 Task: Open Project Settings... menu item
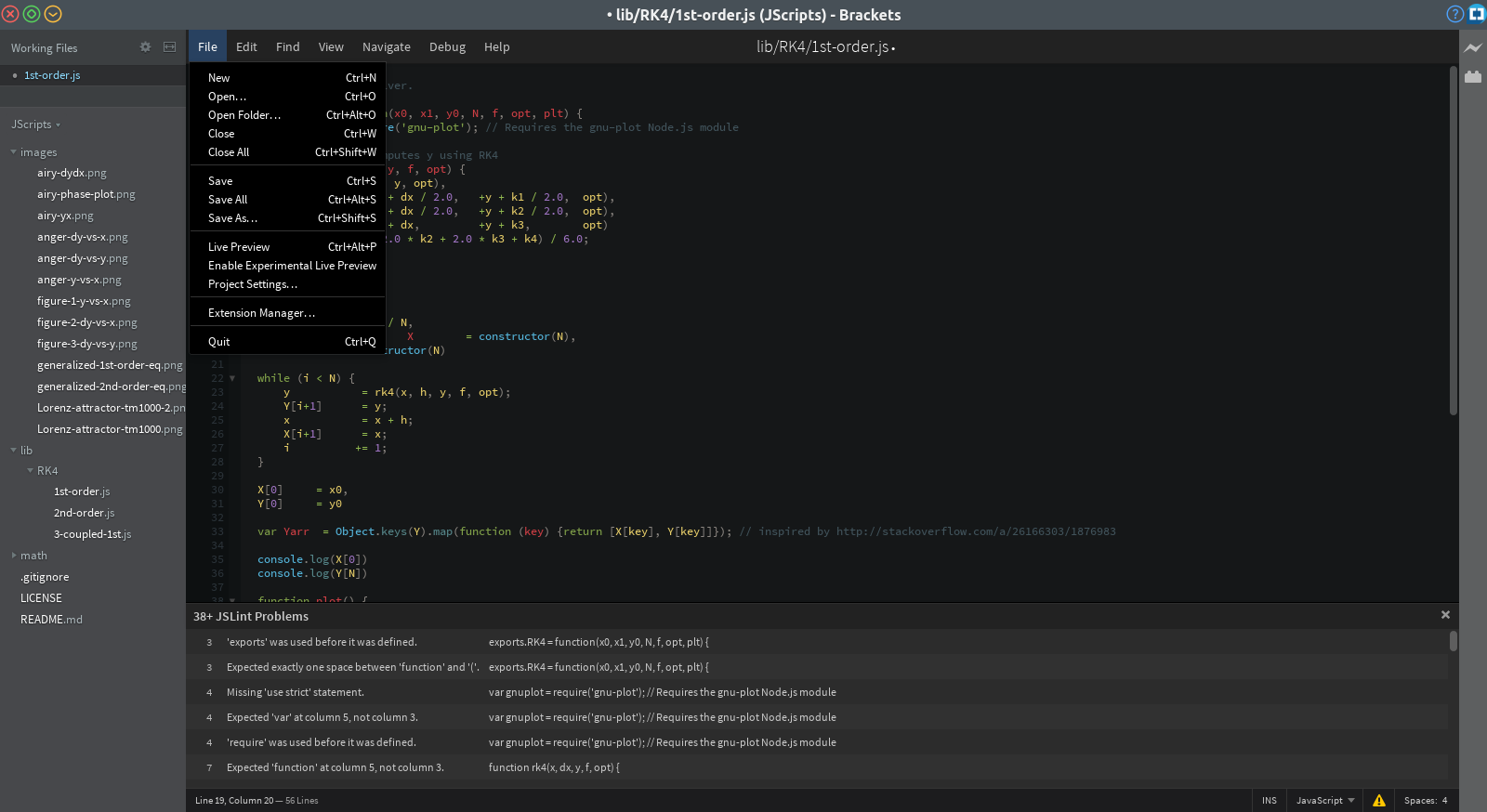click(287, 284)
